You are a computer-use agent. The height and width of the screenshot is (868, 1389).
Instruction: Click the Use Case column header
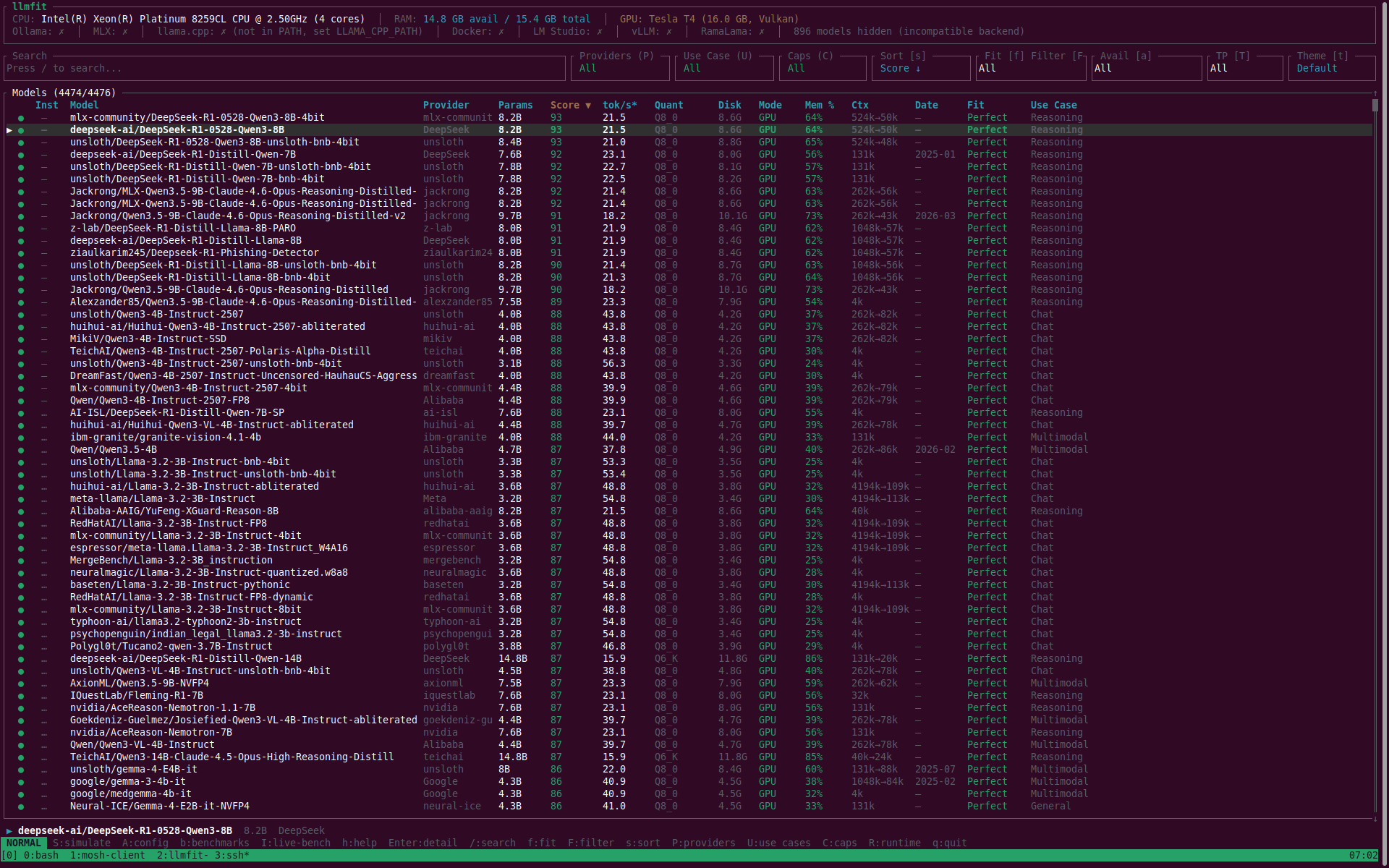coord(1053,105)
